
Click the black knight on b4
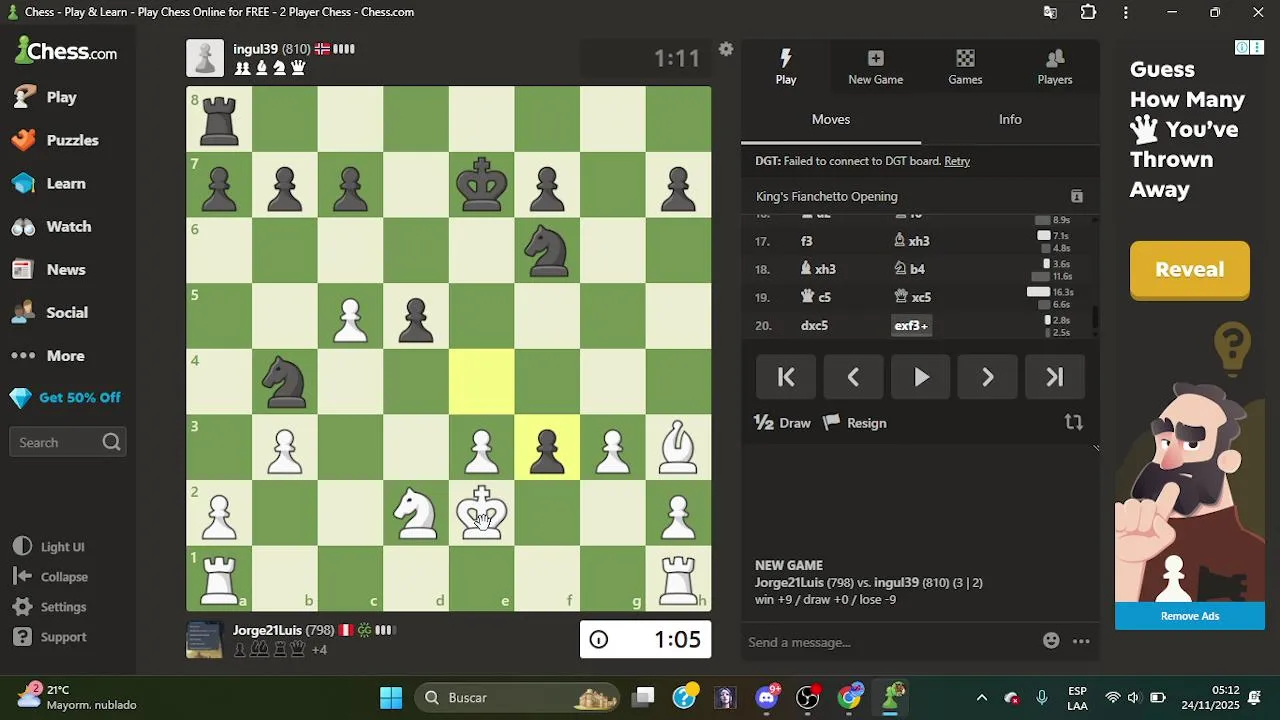(284, 381)
